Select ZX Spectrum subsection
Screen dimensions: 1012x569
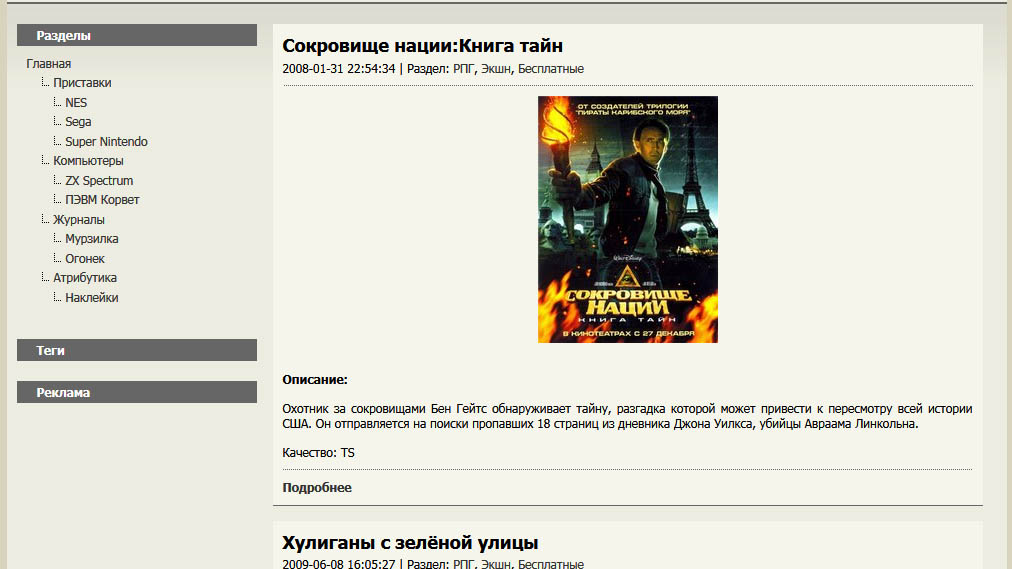point(99,181)
